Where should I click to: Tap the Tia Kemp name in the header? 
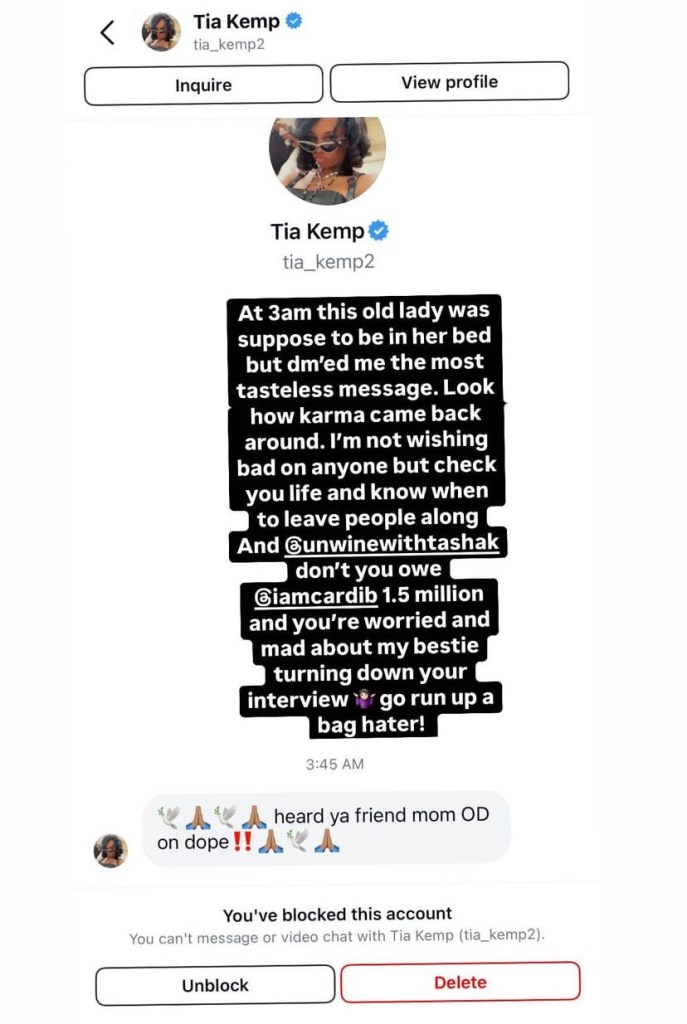point(236,21)
